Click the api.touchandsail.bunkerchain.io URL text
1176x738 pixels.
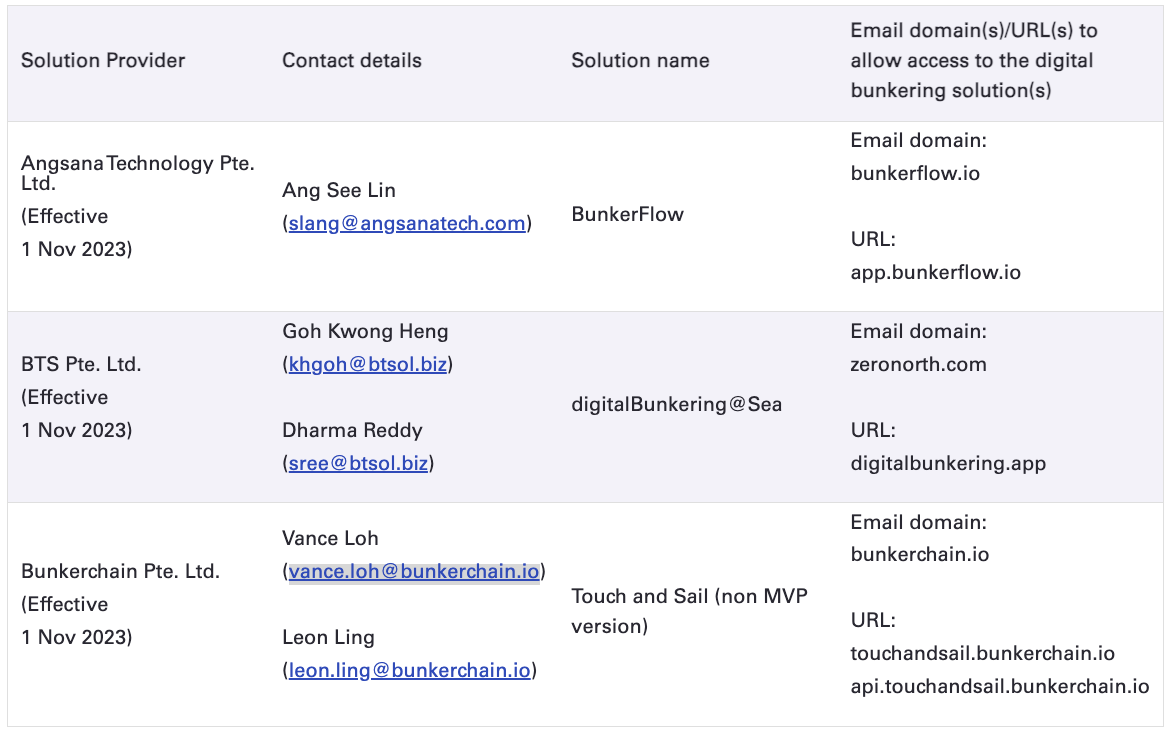(999, 686)
